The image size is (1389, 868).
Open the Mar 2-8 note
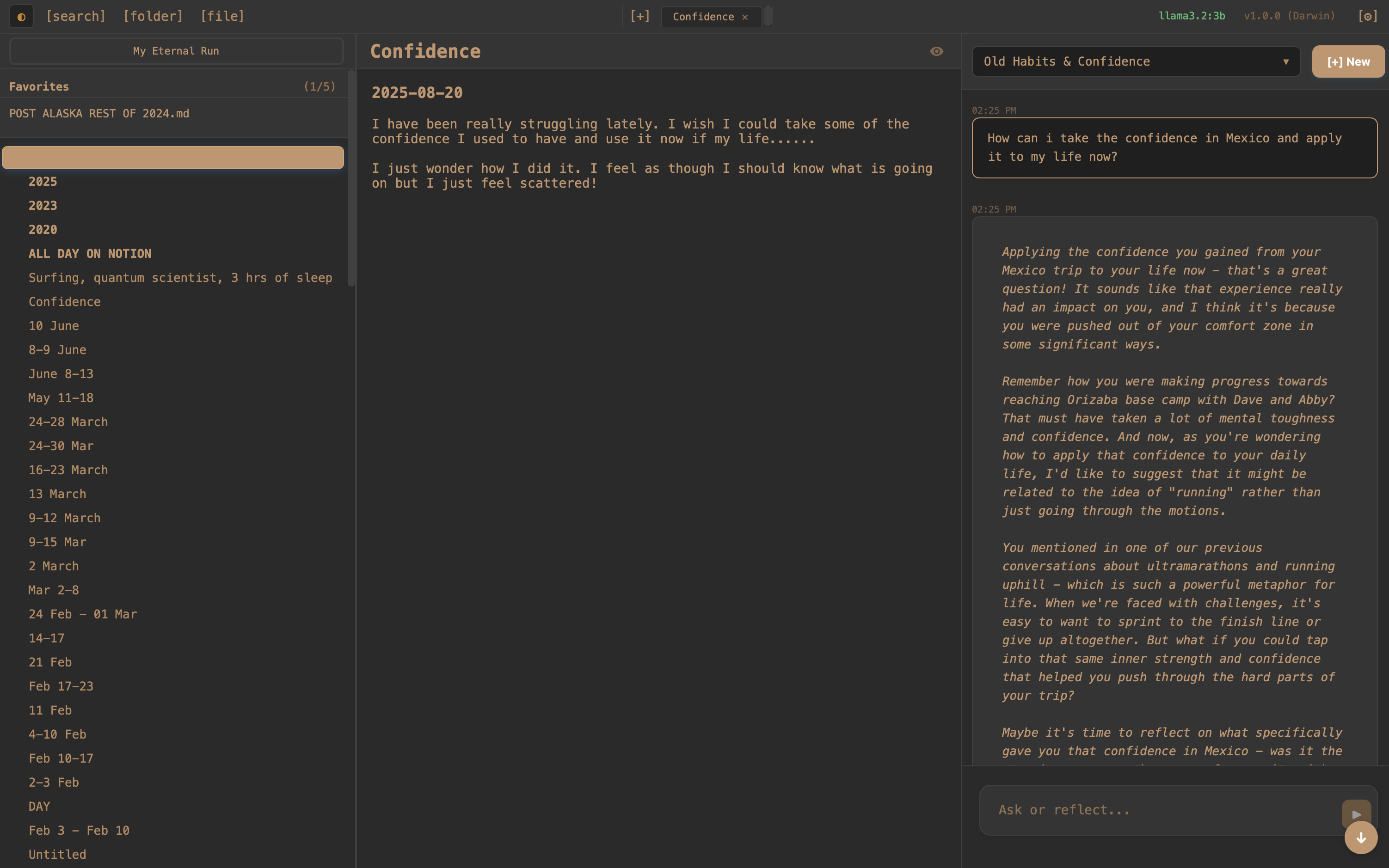pos(54,590)
